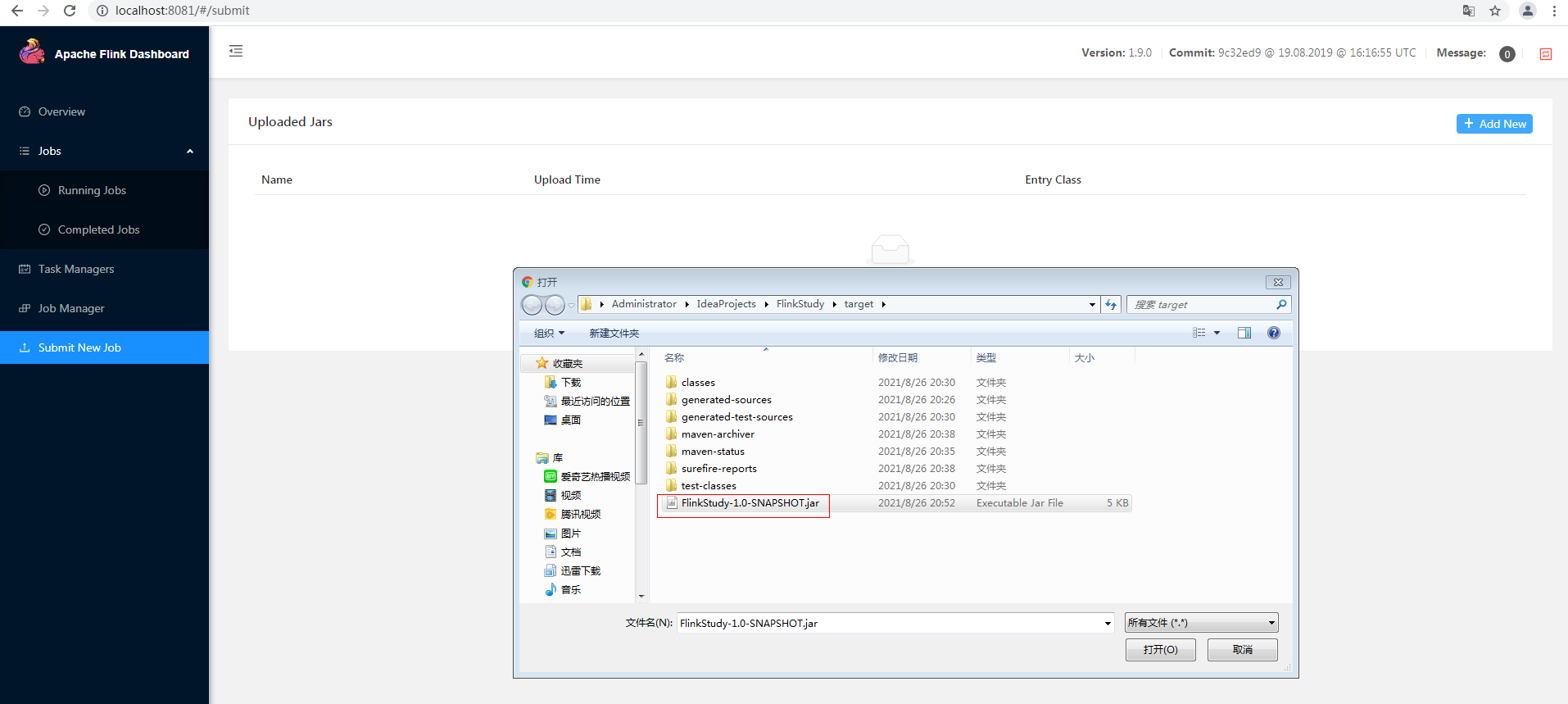
Task: Select 库 in navigation tree
Action: [x=557, y=457]
